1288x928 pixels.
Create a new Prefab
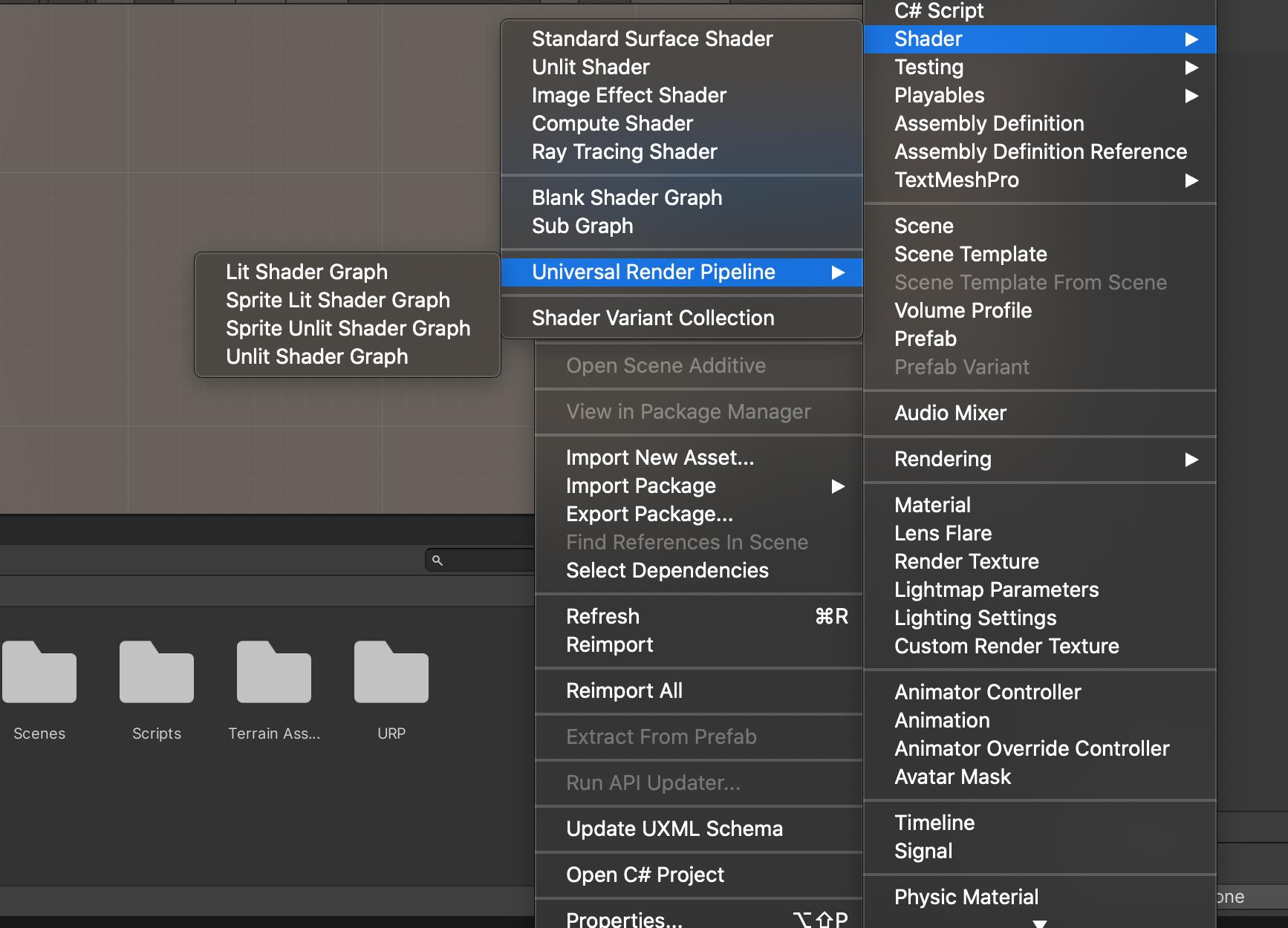click(x=1040, y=339)
